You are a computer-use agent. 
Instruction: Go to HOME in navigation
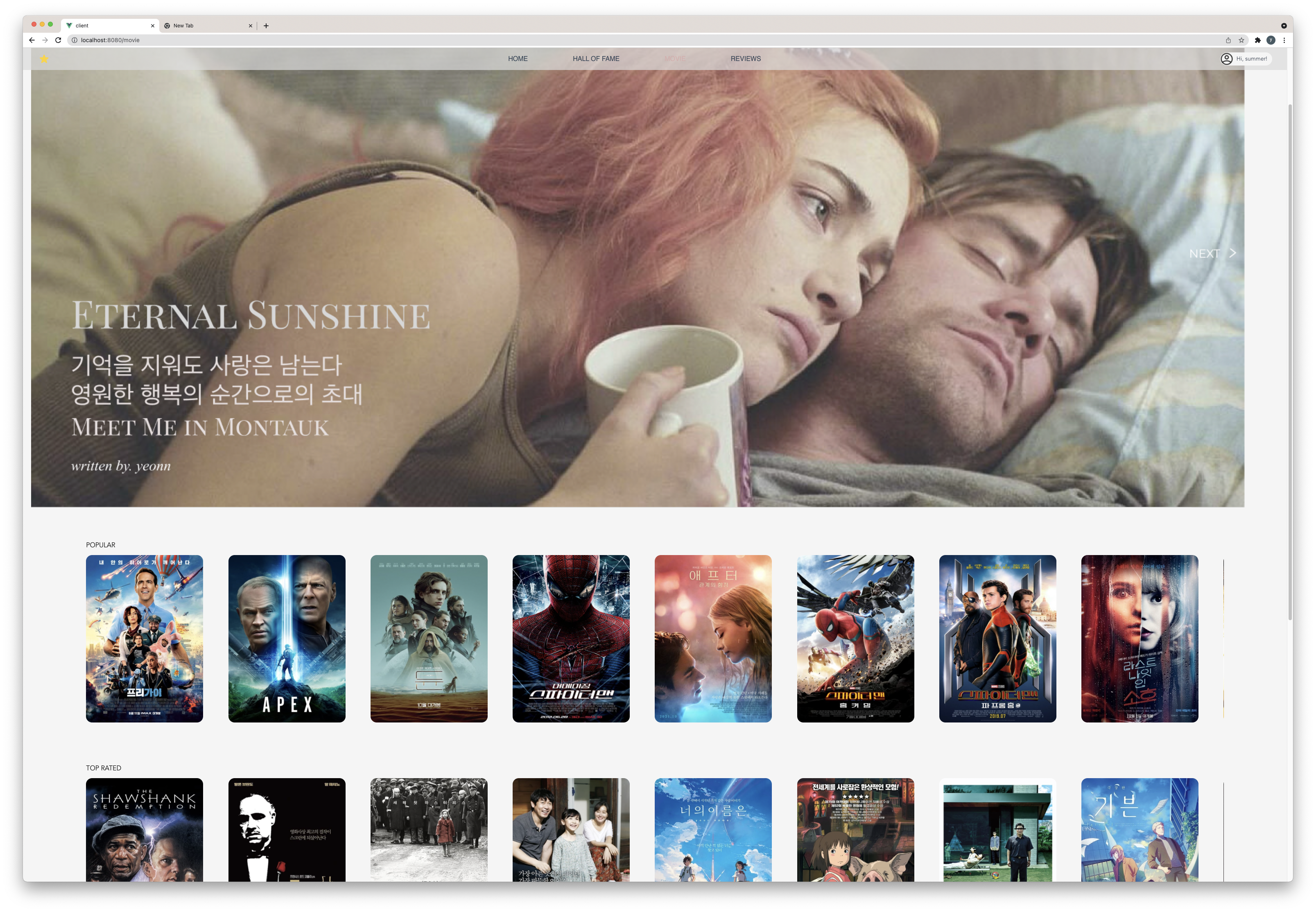coord(518,59)
